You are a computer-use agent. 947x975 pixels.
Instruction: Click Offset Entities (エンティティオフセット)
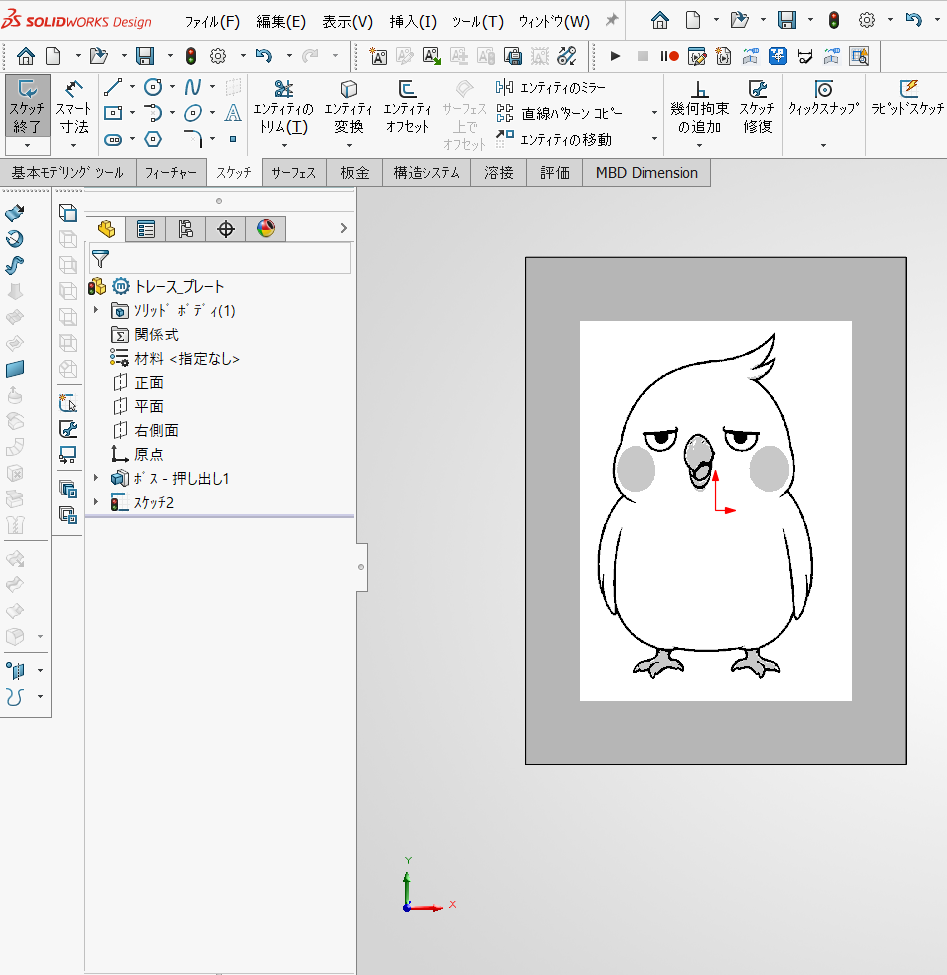pos(407,107)
